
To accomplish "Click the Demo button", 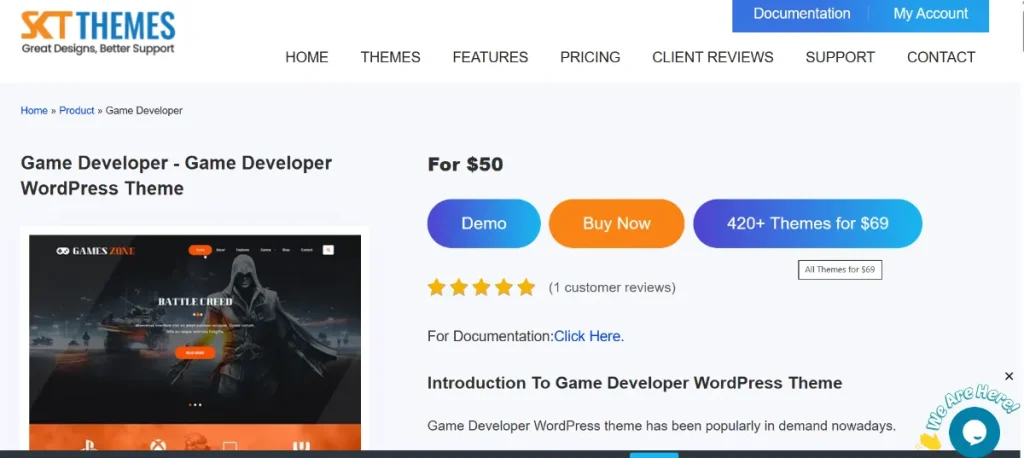I will pyautogui.click(x=484, y=223).
